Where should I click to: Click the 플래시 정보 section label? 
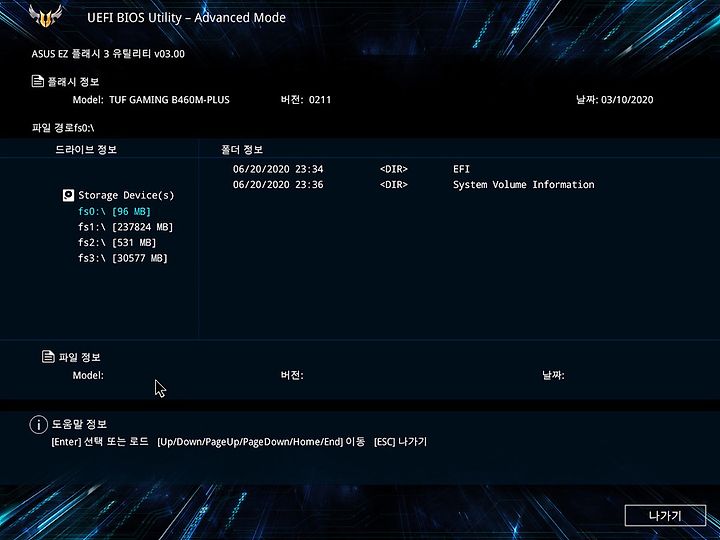pyautogui.click(x=73, y=82)
